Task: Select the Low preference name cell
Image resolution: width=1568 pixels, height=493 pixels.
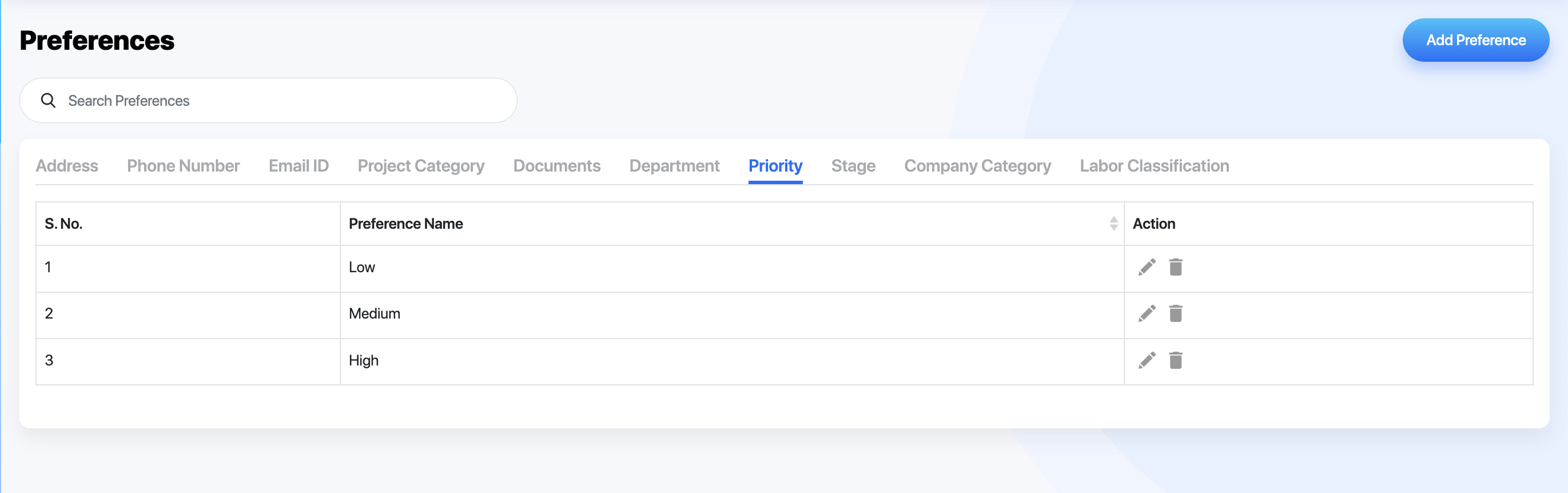Action: 731,268
